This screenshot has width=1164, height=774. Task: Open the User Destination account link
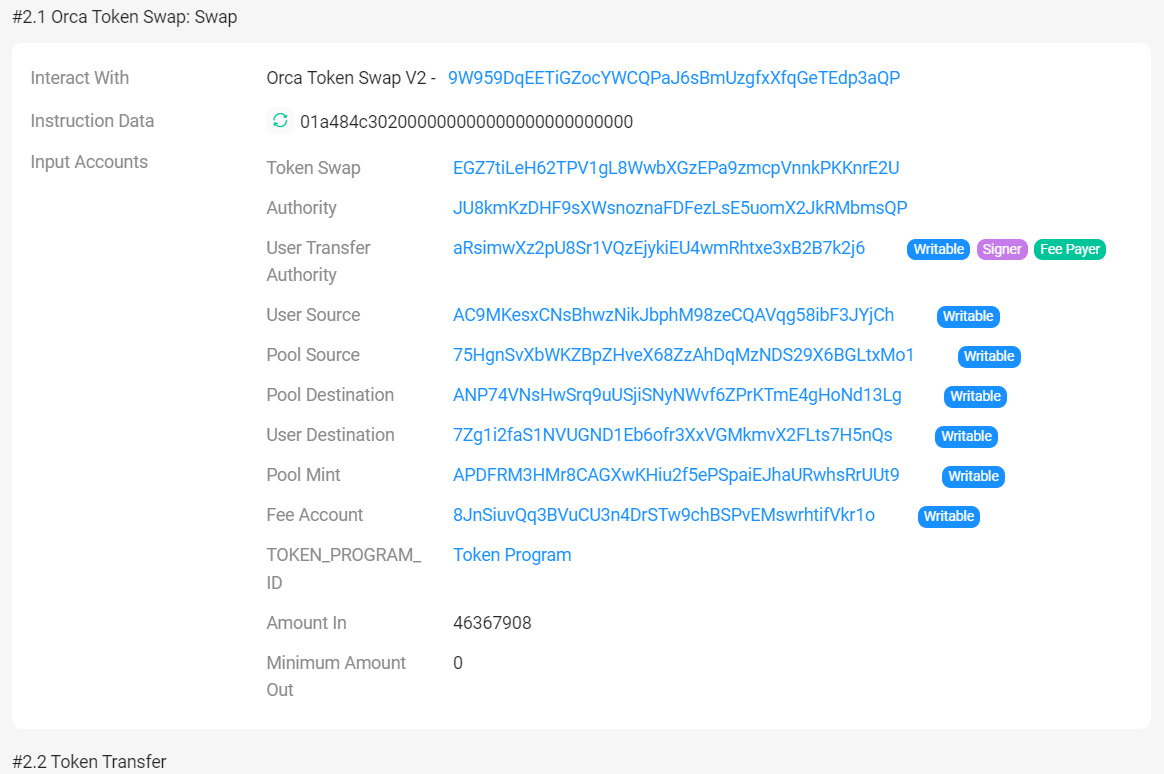672,435
